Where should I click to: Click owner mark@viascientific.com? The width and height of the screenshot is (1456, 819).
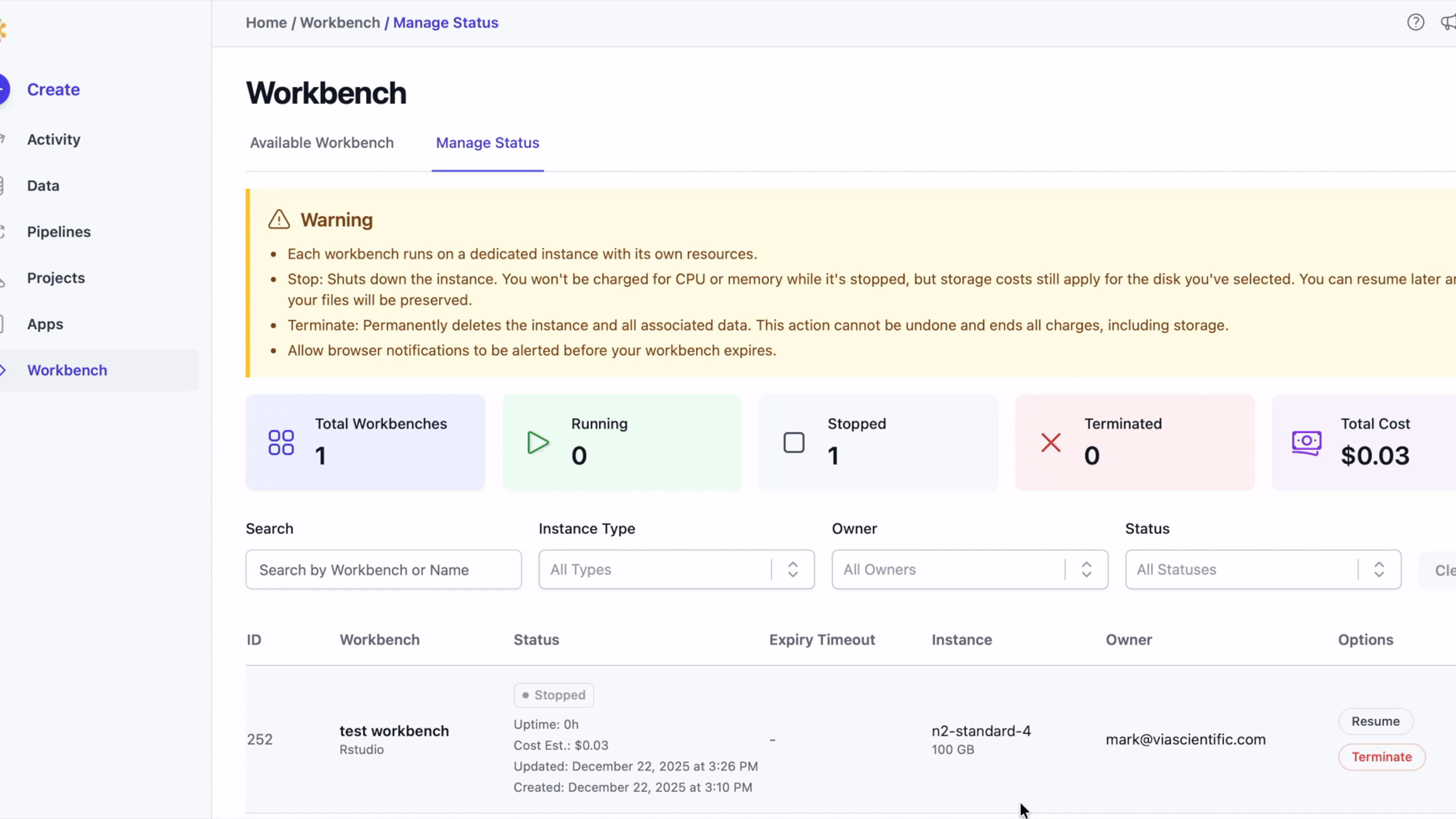click(1185, 739)
